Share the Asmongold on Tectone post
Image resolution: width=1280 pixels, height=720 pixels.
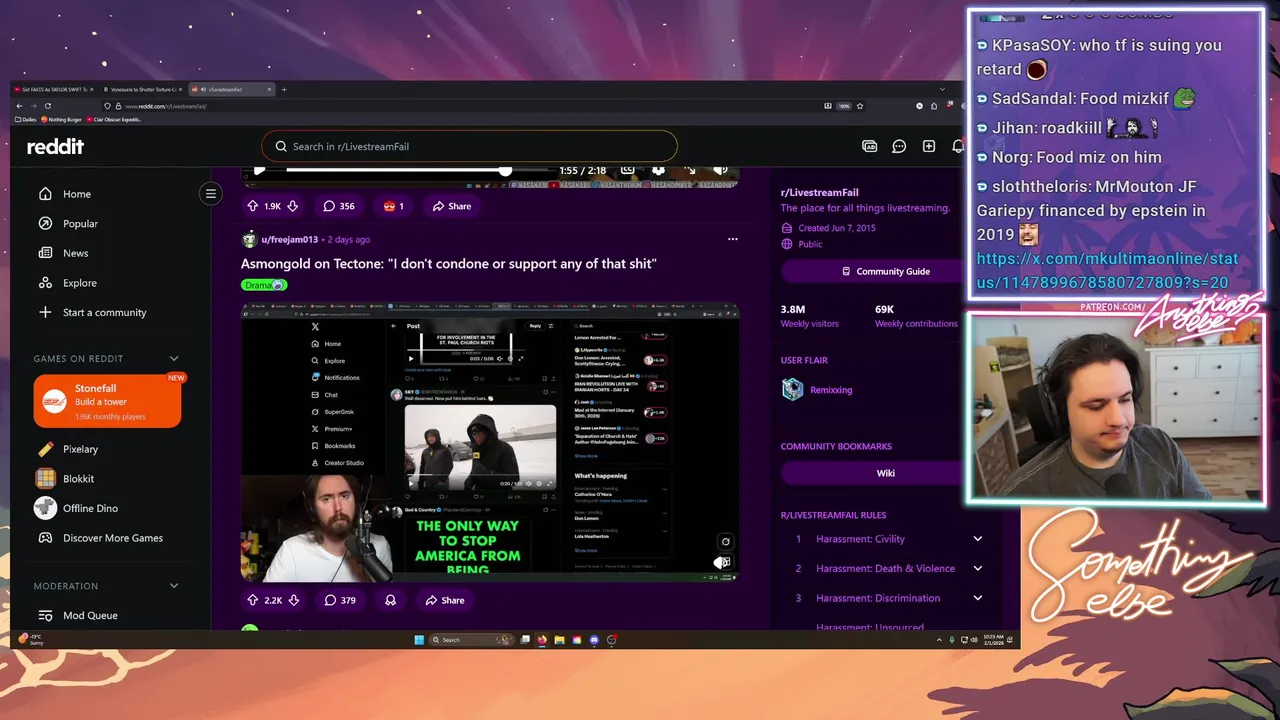click(x=445, y=600)
